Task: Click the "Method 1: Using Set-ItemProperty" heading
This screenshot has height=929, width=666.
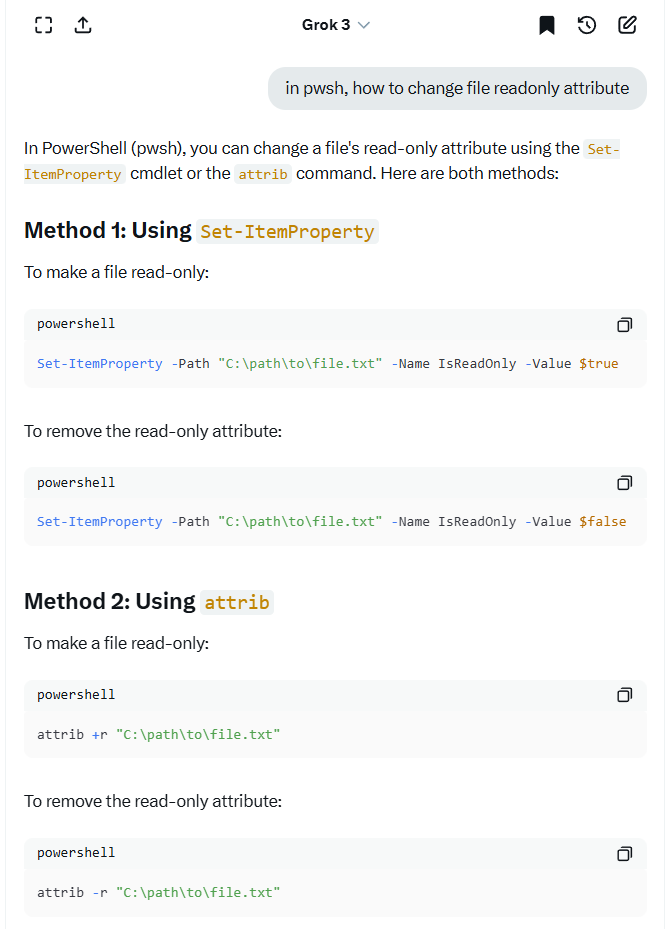Action: tap(201, 231)
